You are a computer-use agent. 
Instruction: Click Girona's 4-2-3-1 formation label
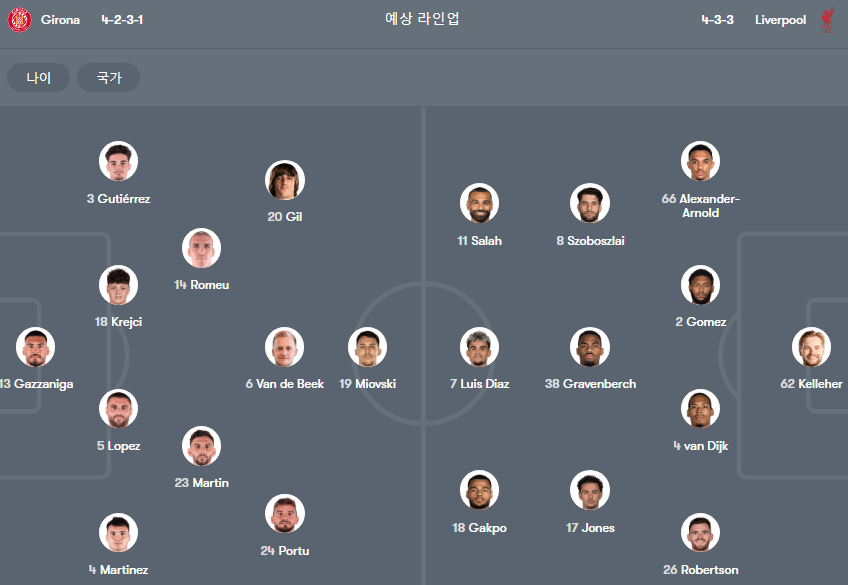122,20
